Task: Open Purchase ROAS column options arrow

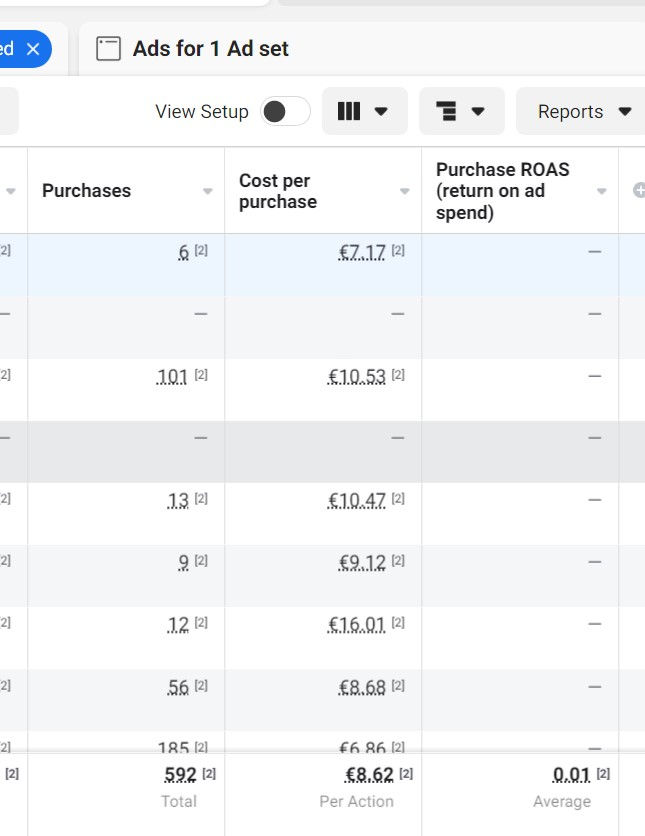Action: click(x=602, y=191)
